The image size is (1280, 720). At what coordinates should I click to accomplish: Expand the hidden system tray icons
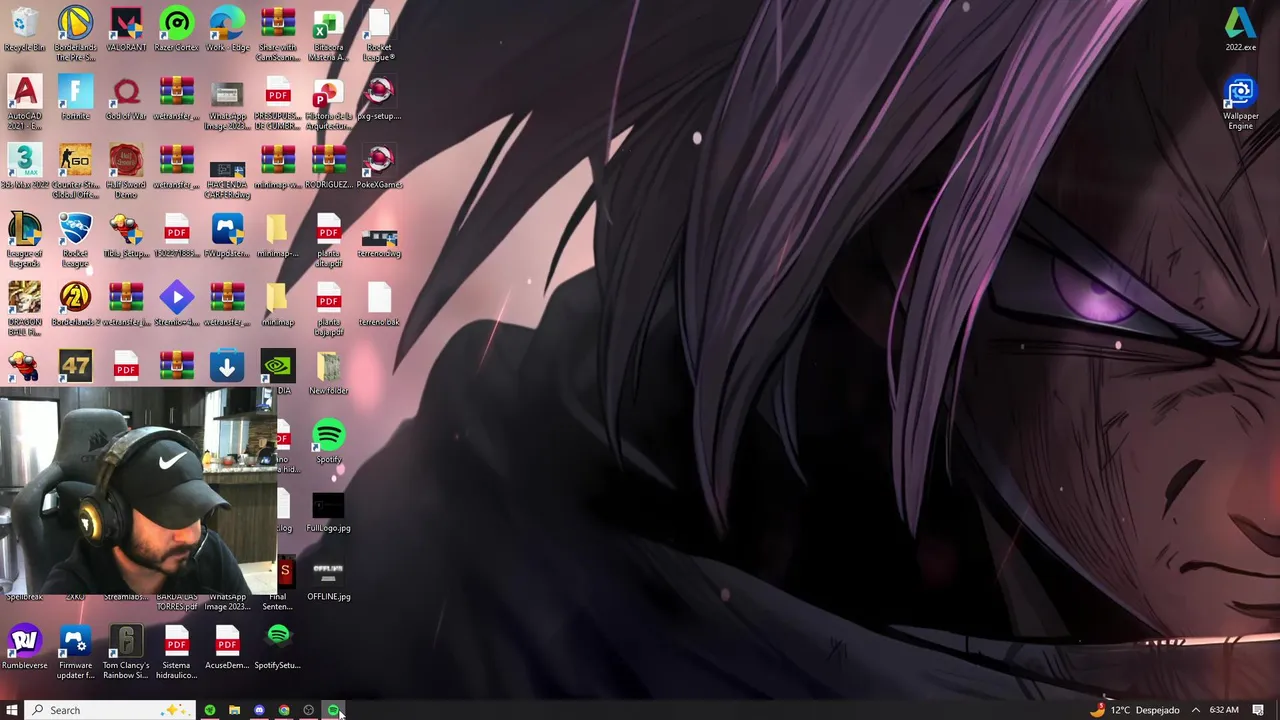1195,710
